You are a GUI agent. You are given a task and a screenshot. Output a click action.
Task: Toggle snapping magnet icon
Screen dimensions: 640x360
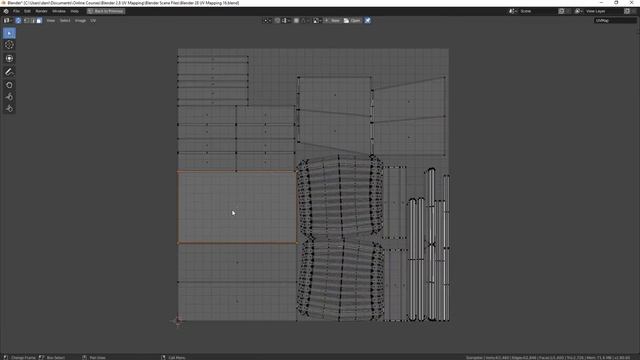click(278, 20)
